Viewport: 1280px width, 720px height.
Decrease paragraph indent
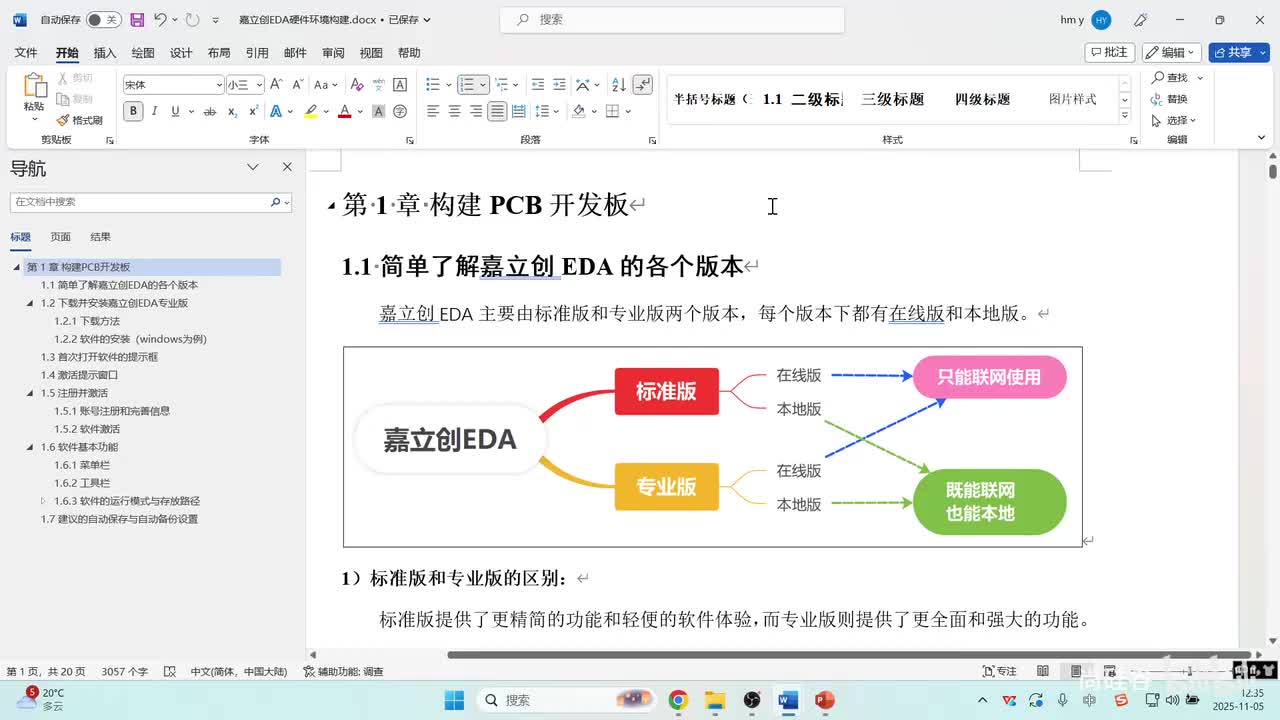coord(538,85)
